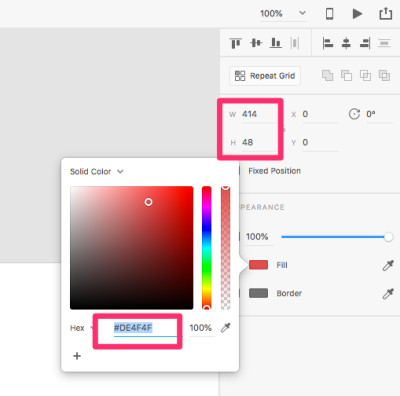Align top edges icon
Screen dimensions: 400x396
(x=236, y=43)
